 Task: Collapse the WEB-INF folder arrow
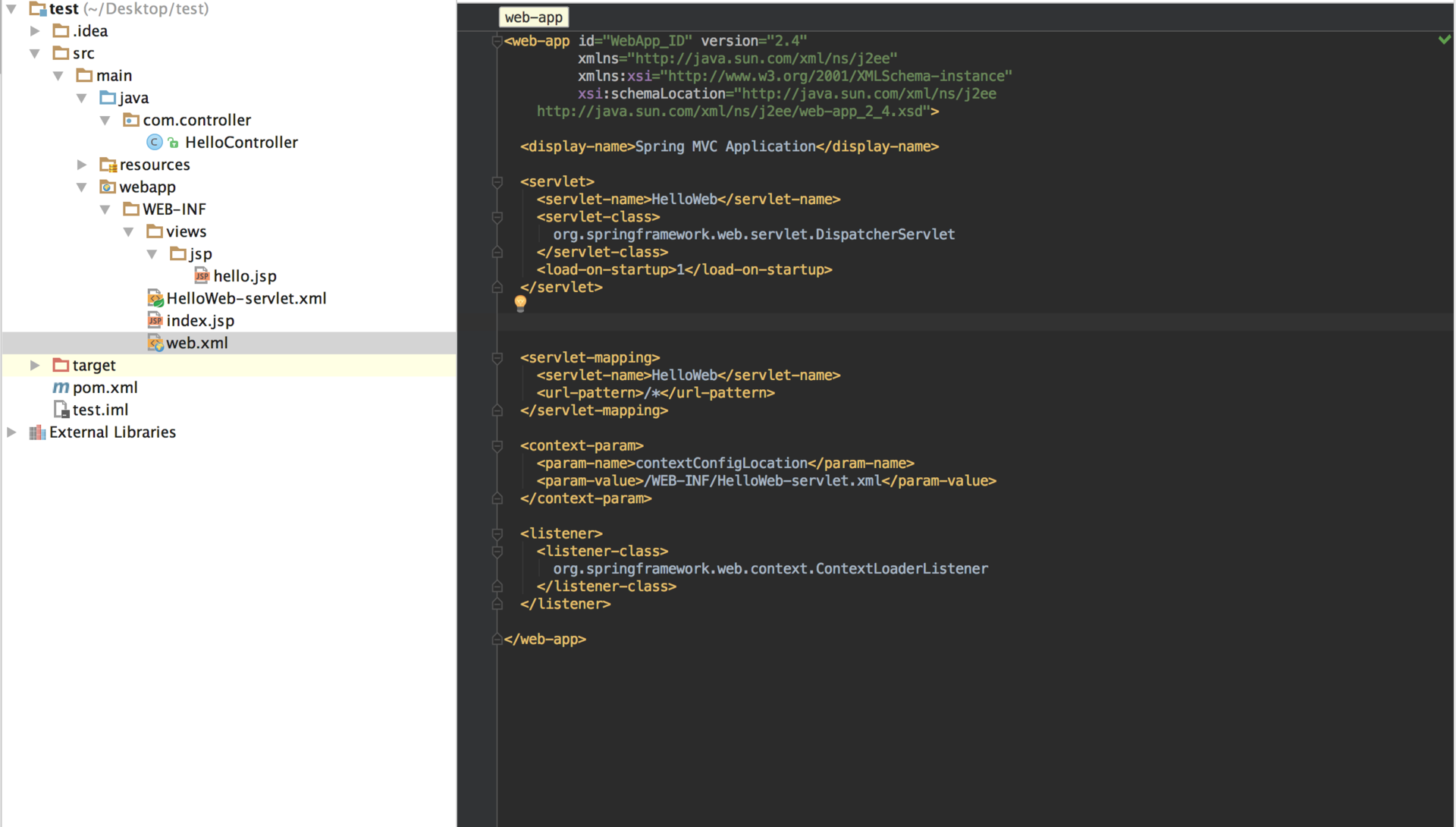pyautogui.click(x=105, y=209)
